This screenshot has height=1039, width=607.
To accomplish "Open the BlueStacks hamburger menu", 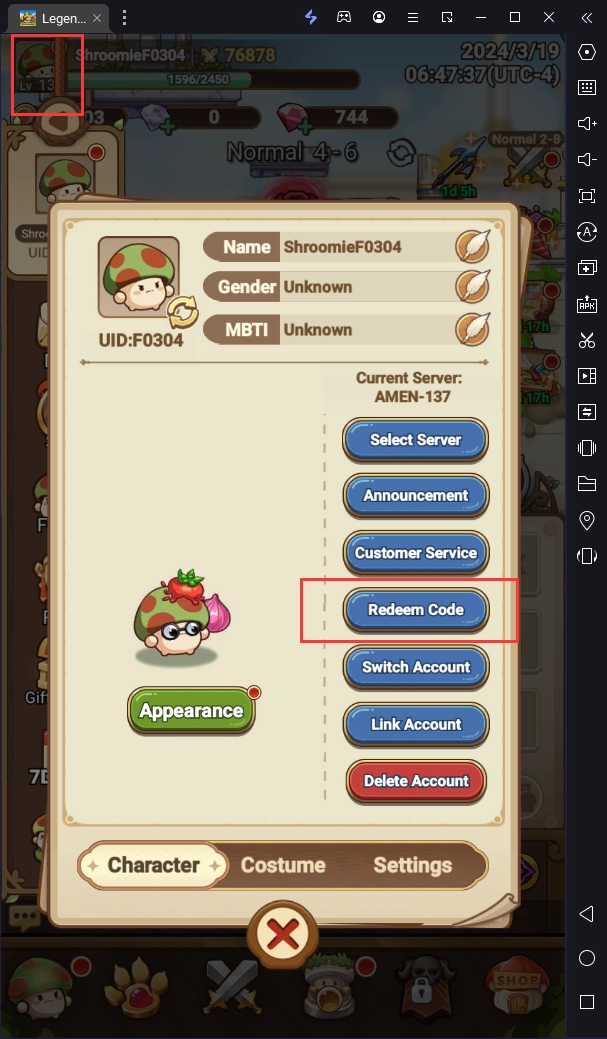I will pos(413,18).
